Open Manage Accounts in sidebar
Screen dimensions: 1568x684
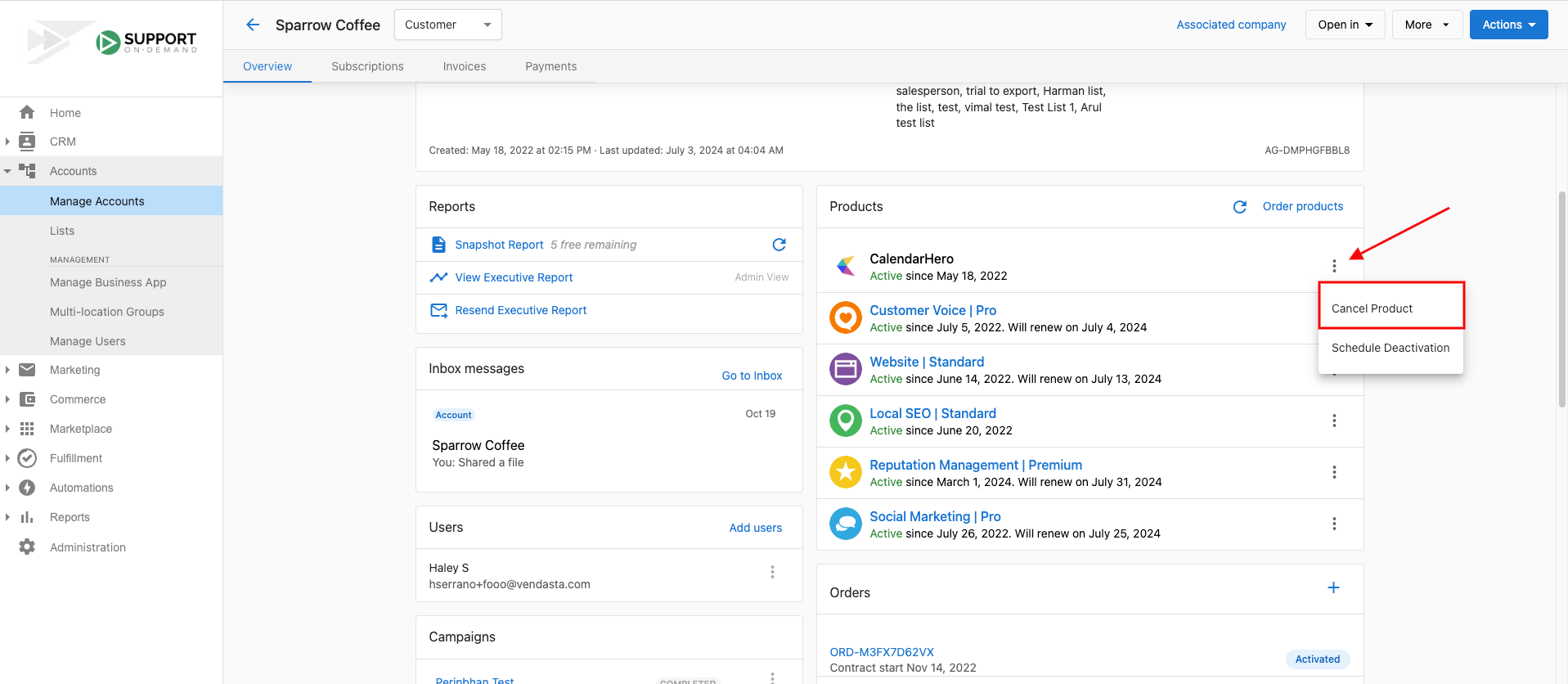click(x=111, y=201)
